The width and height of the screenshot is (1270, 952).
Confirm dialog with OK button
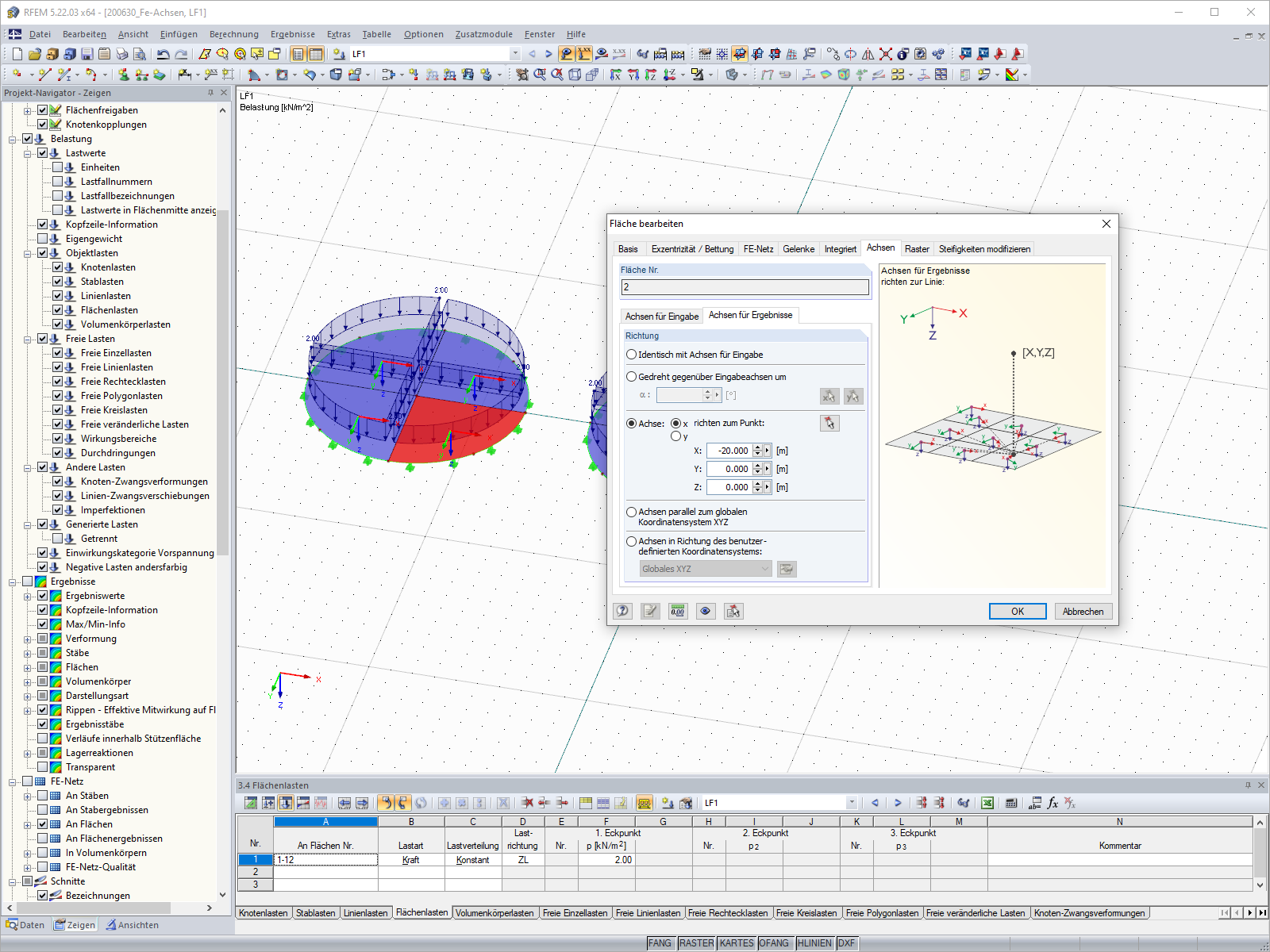pyautogui.click(x=1018, y=611)
